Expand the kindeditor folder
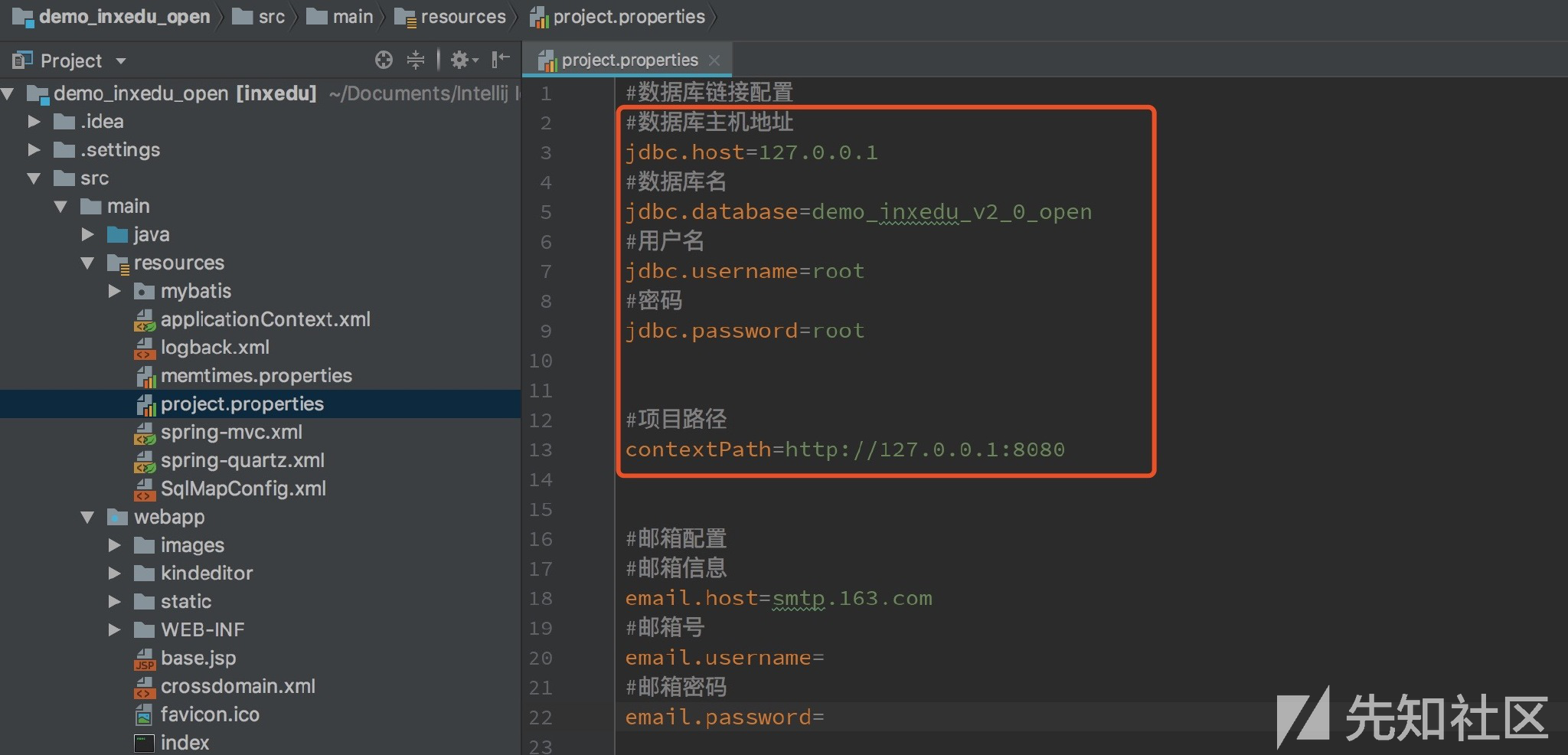The width and height of the screenshot is (1568, 755). [x=115, y=574]
